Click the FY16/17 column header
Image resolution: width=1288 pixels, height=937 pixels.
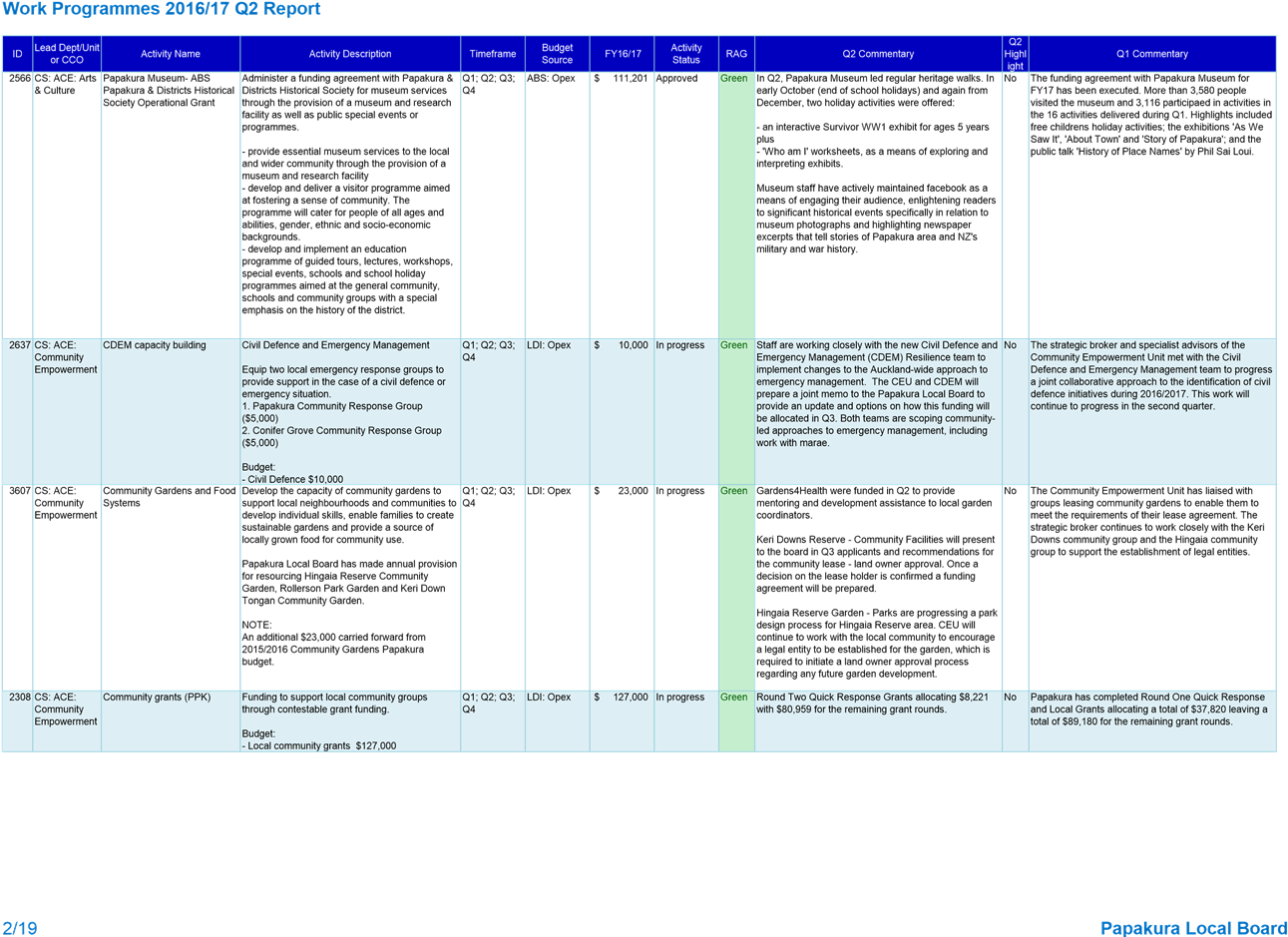[x=622, y=54]
